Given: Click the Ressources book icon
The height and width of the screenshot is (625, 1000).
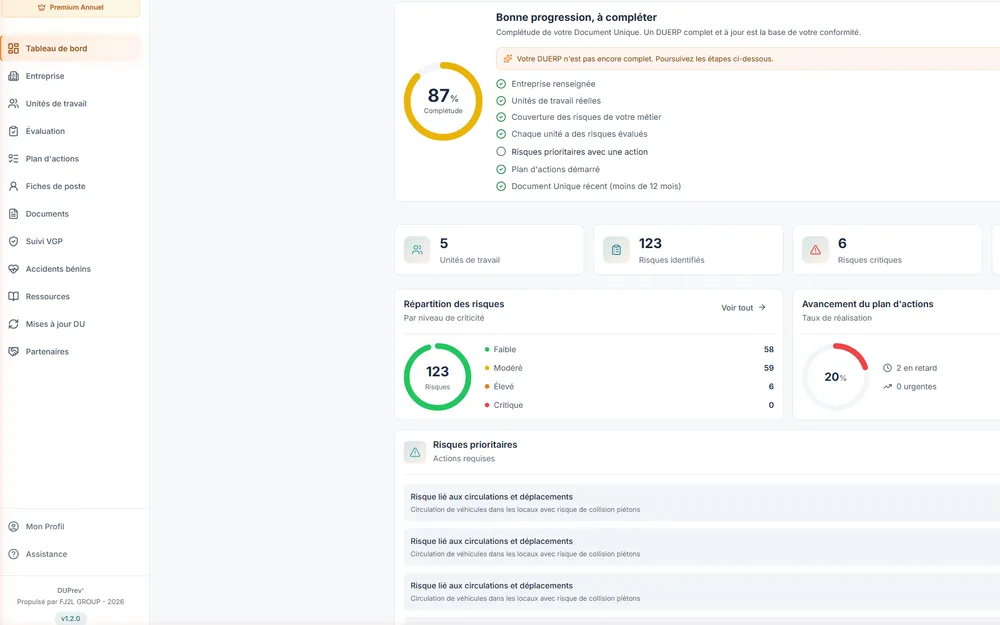Looking at the screenshot, I should [x=13, y=297].
